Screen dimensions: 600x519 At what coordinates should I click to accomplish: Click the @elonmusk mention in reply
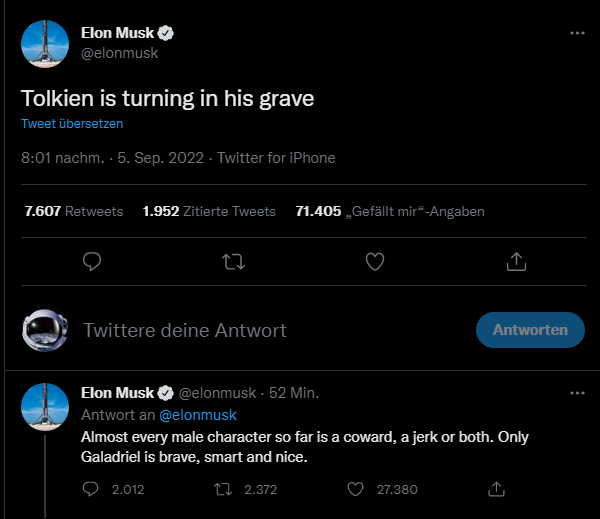pos(198,415)
